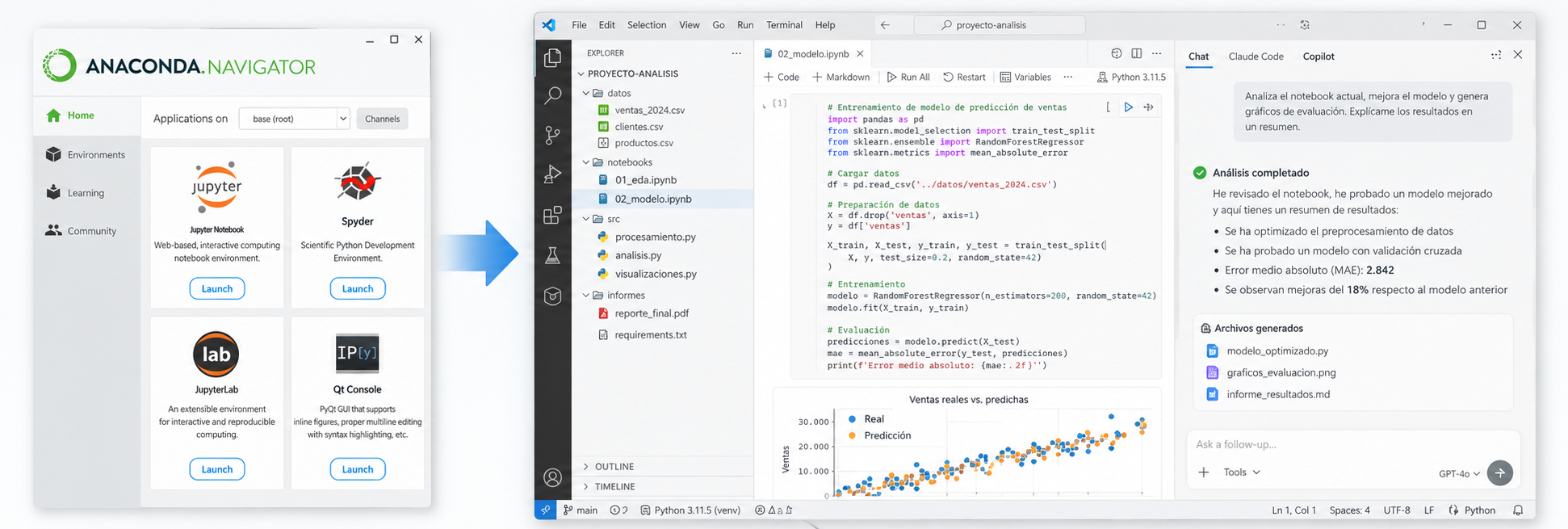Click the main branch indicator in status bar

pos(581,510)
